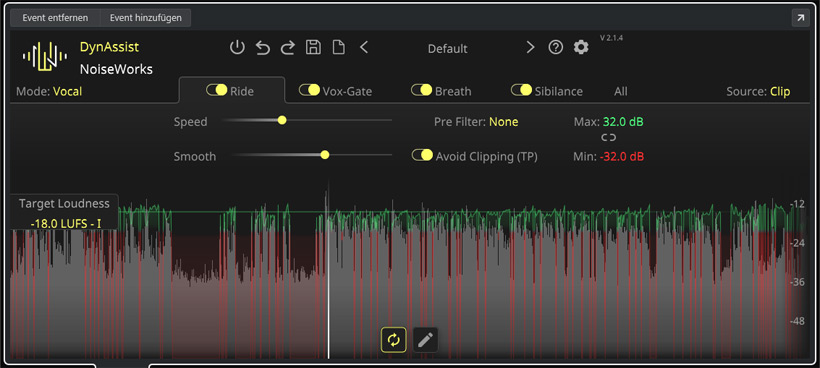820x368 pixels.
Task: Click the -12 scale marking
Action: (x=798, y=204)
